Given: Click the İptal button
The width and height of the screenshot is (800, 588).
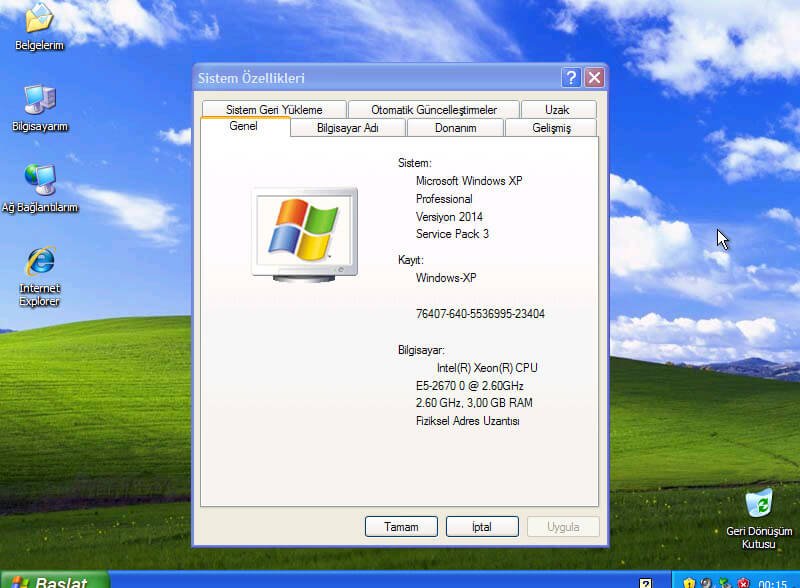Looking at the screenshot, I should 482,527.
